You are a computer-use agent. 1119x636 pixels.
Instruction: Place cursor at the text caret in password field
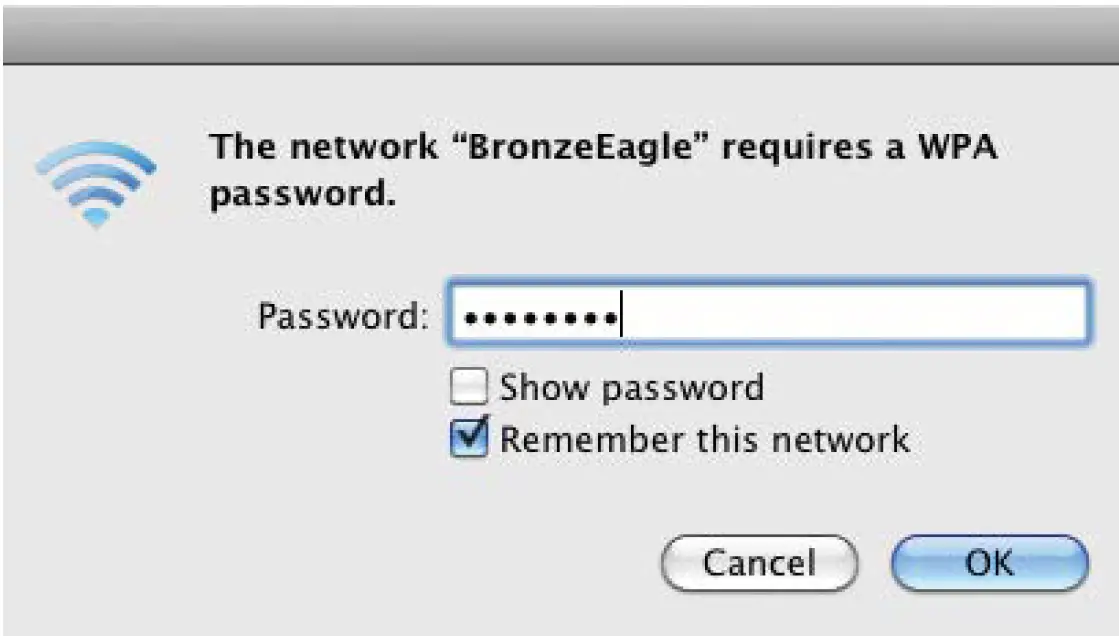(621, 317)
